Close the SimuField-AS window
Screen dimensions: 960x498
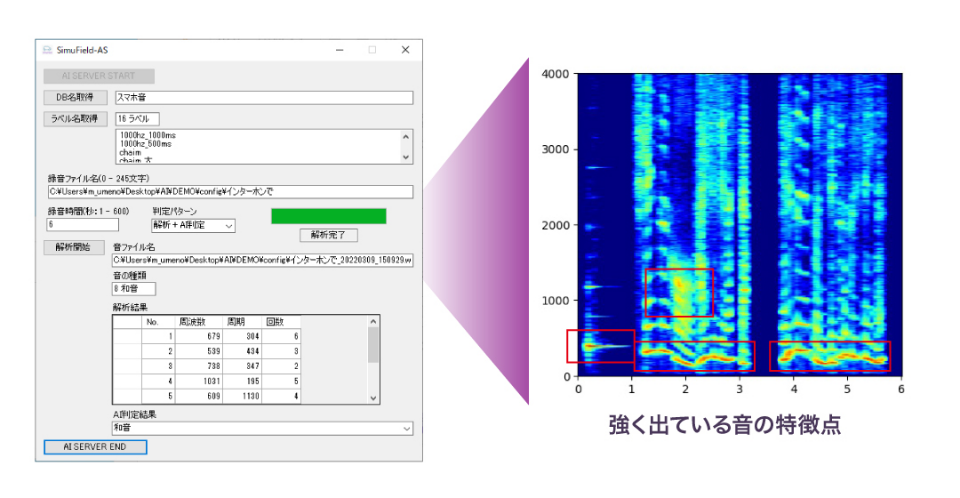point(405,49)
